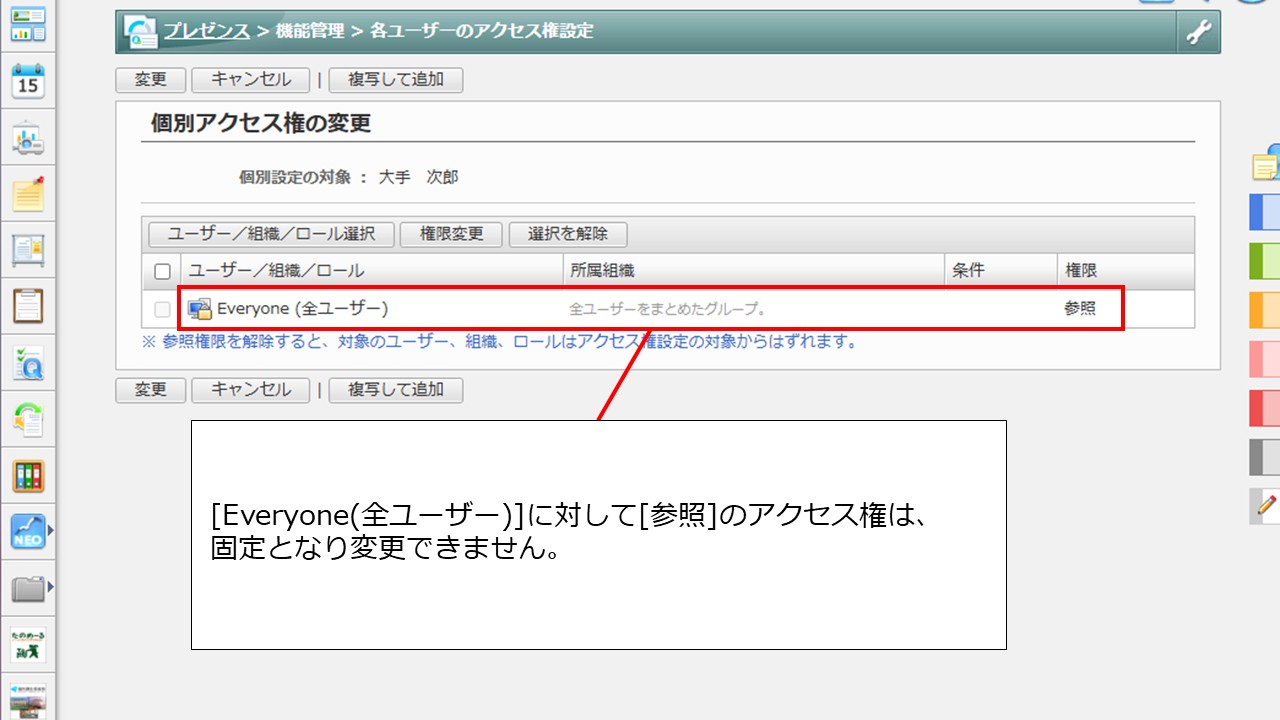The width and height of the screenshot is (1280, 720).
Task: Click the top 変更 button
Action: pyautogui.click(x=151, y=80)
